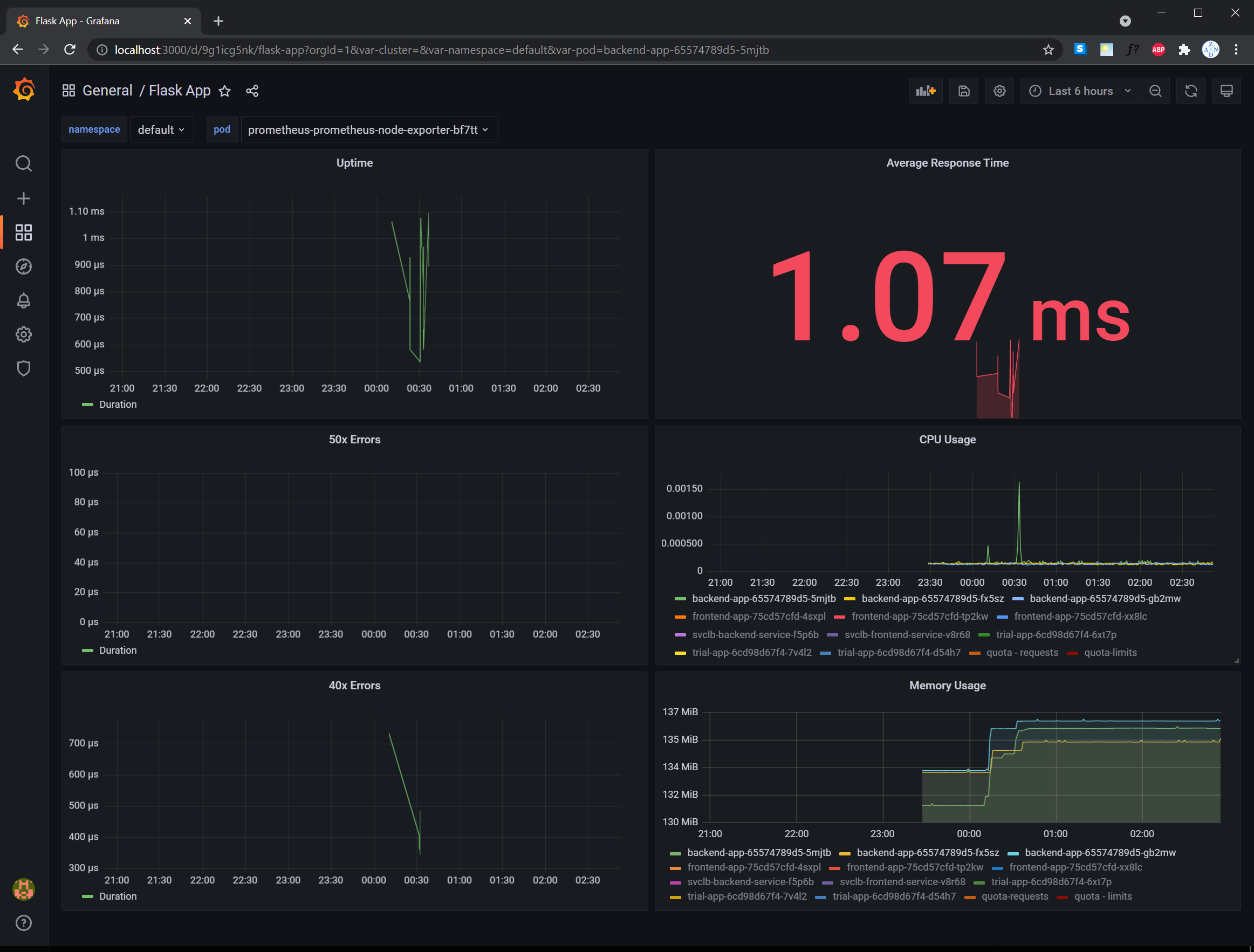This screenshot has width=1254, height=952.
Task: Click the General folder breadcrumb link
Action: (107, 91)
